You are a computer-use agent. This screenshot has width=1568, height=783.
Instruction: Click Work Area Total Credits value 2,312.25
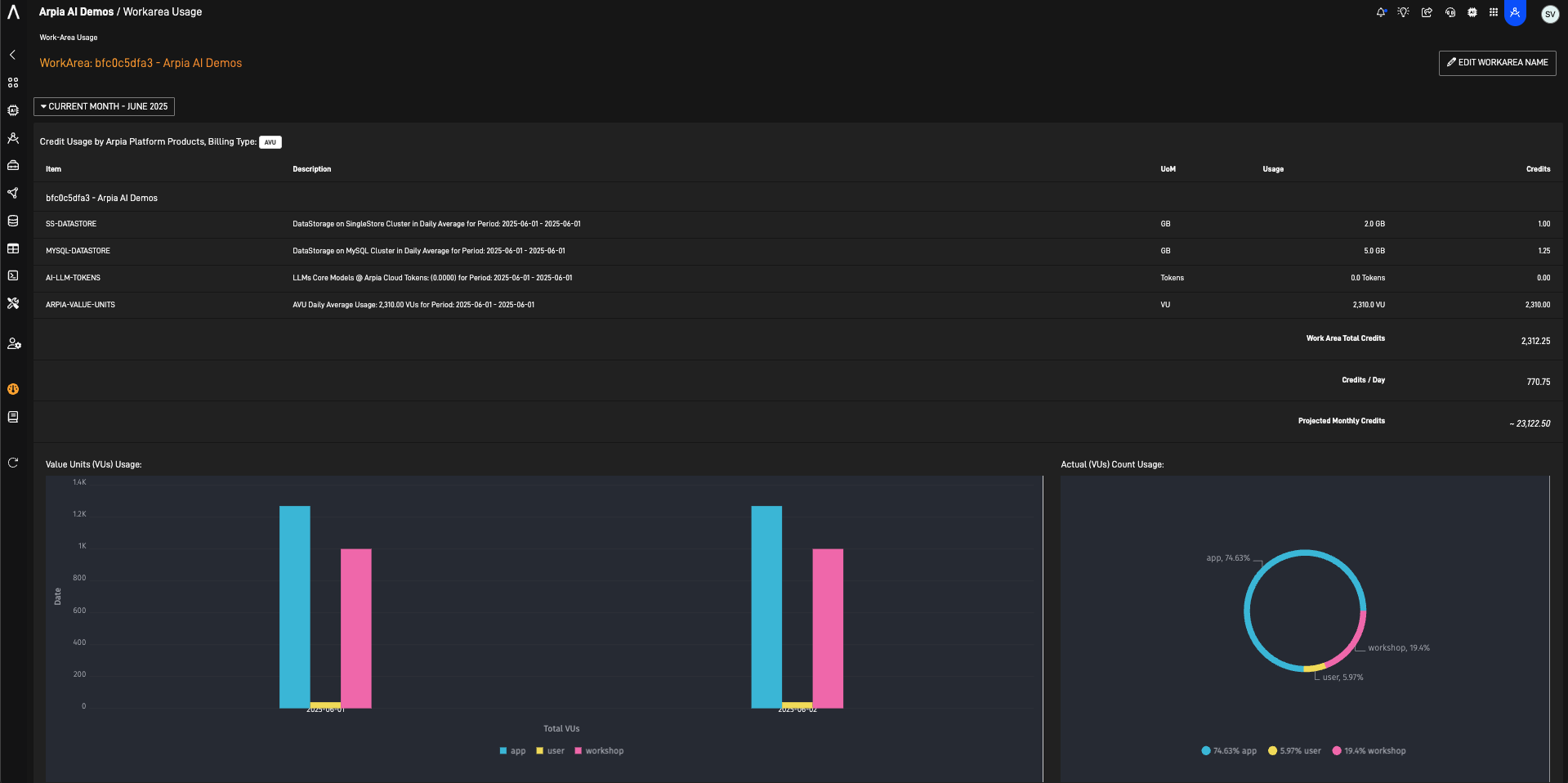tap(1535, 341)
